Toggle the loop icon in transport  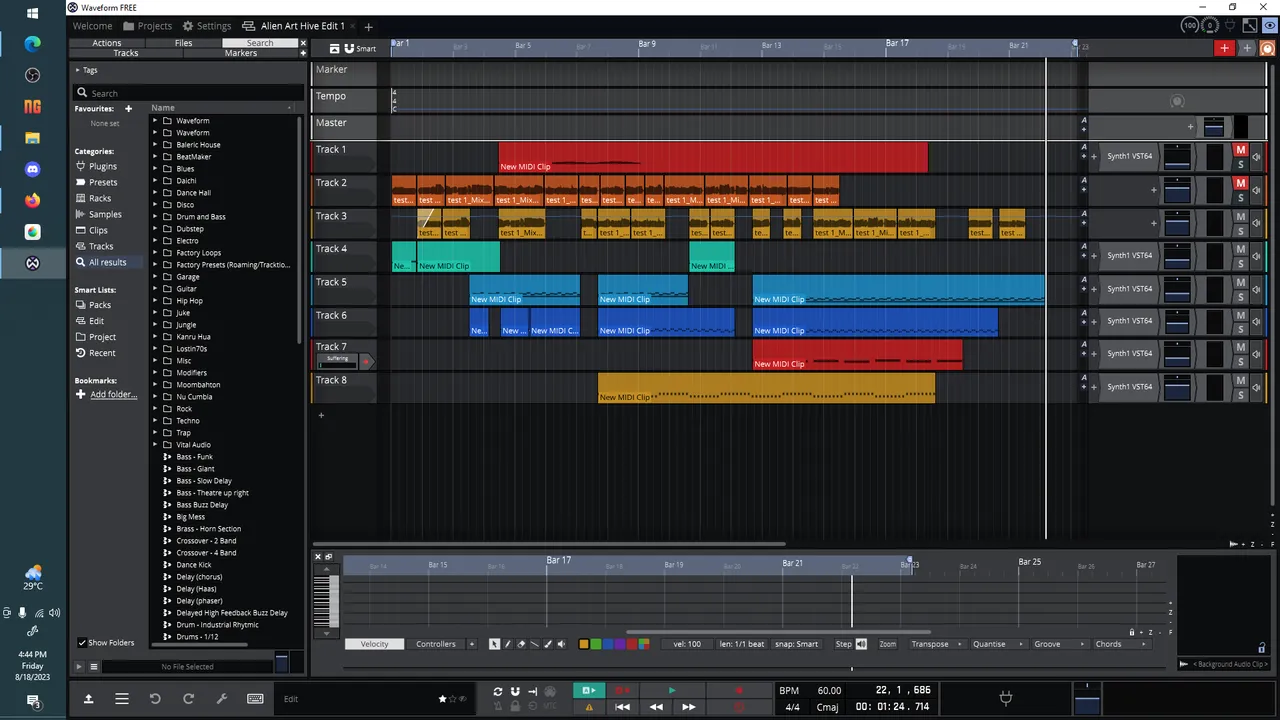coord(497,691)
